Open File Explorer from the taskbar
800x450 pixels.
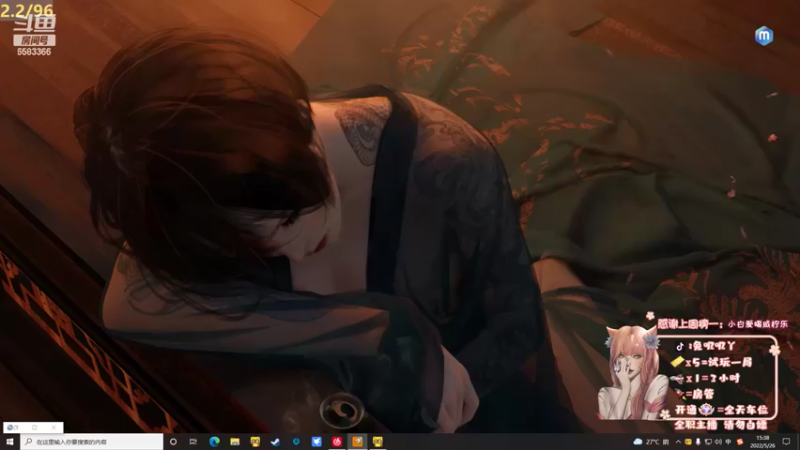(235, 442)
